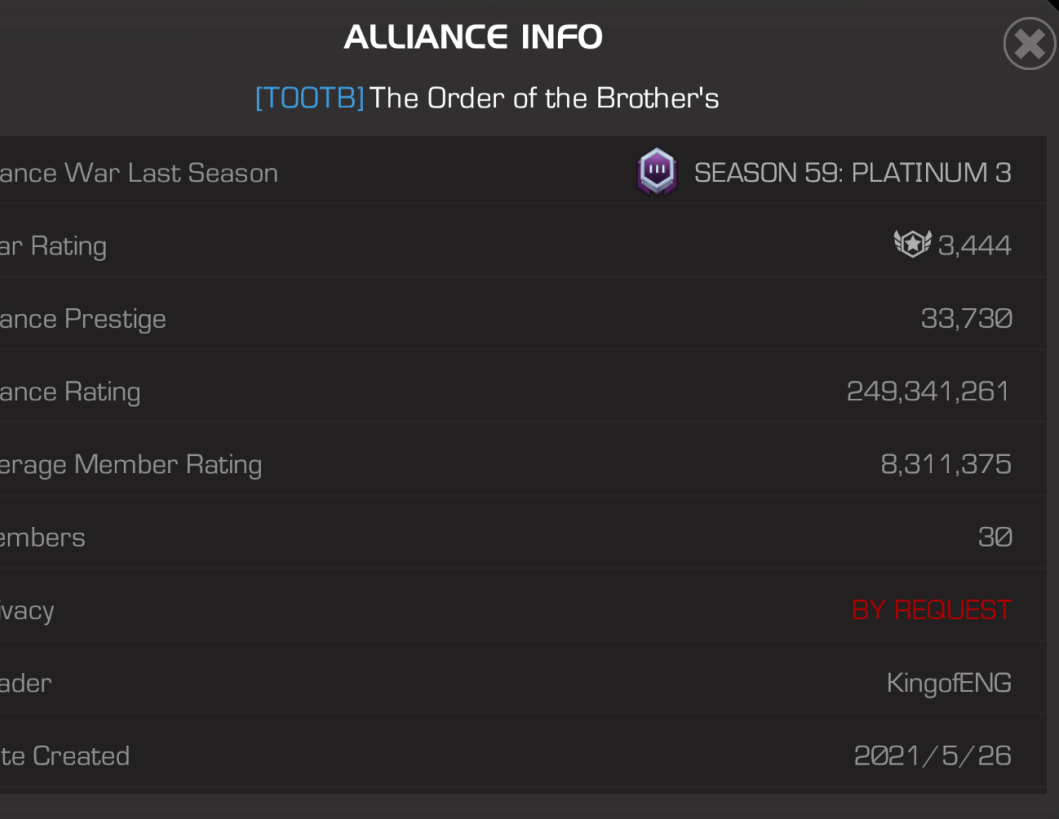
Task: Select Season 59: Platinum 3 text
Action: 852,173
